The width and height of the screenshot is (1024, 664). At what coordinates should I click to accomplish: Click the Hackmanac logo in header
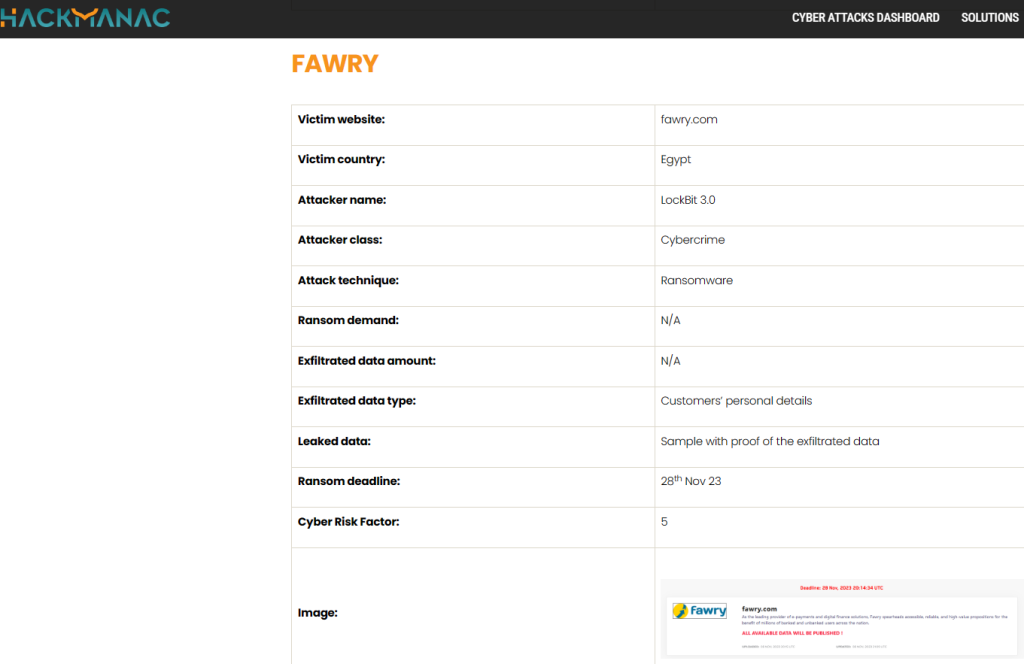tap(85, 17)
